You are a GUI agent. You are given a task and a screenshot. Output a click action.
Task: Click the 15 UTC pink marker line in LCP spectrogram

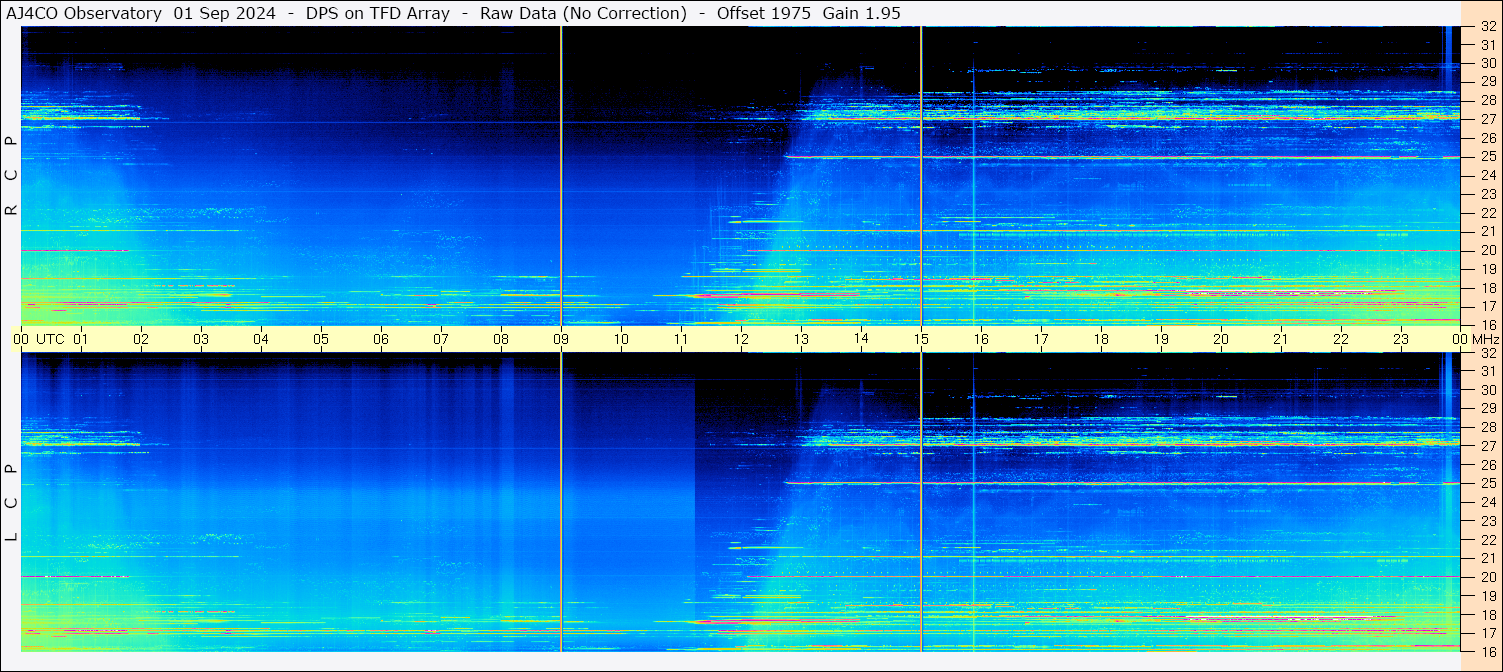[x=921, y=502]
